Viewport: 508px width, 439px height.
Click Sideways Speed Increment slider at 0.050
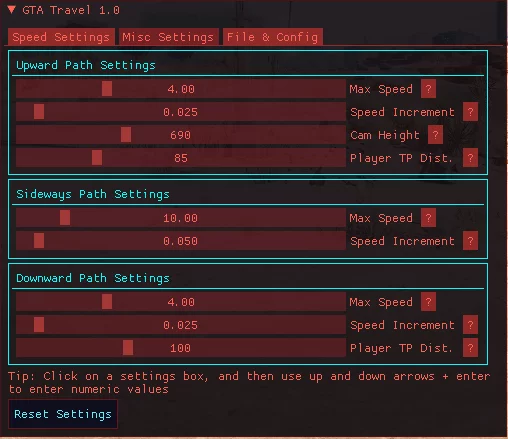coord(181,241)
